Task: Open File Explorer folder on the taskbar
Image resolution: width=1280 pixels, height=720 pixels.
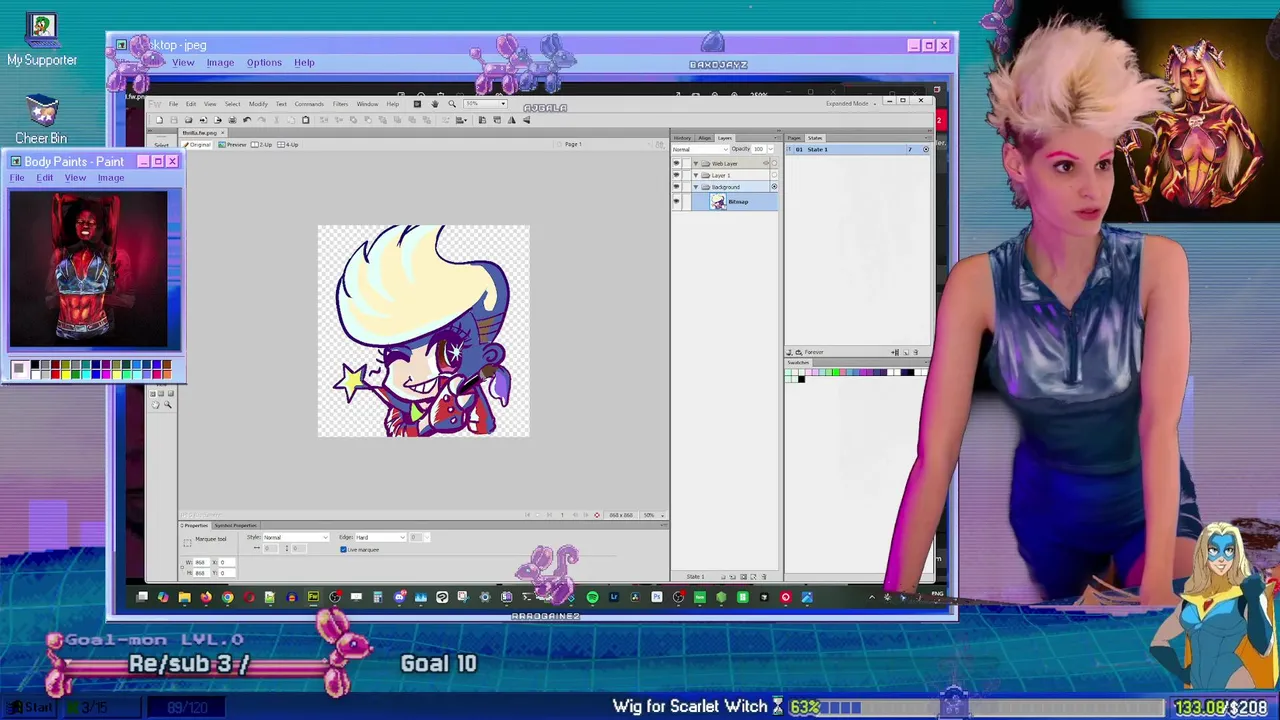Action: pos(185,597)
